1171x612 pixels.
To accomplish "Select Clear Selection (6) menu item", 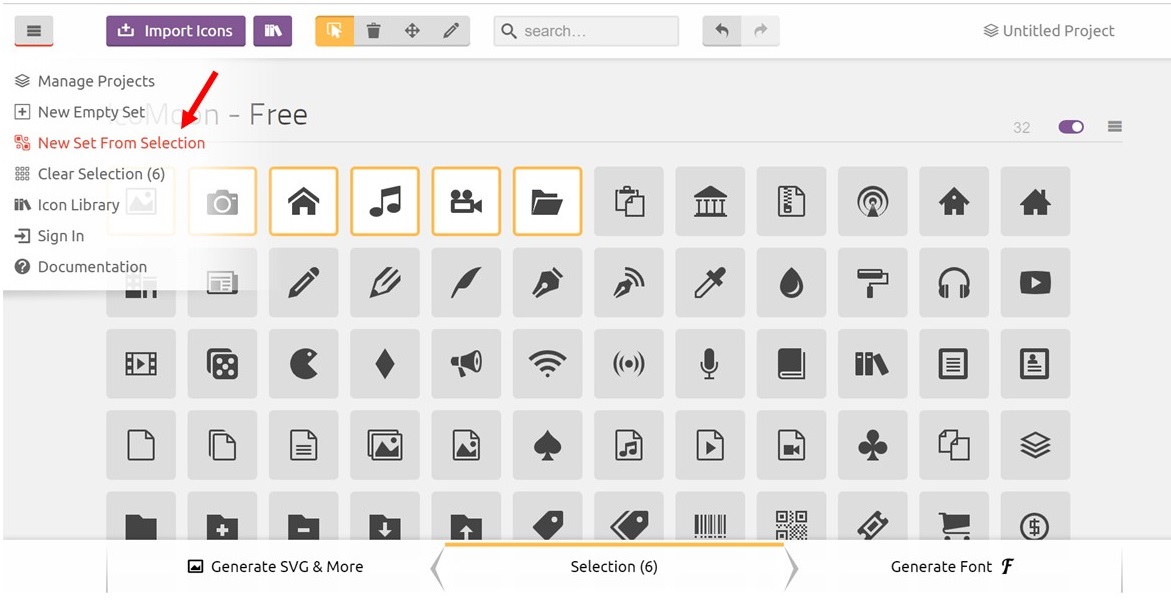I will (101, 174).
